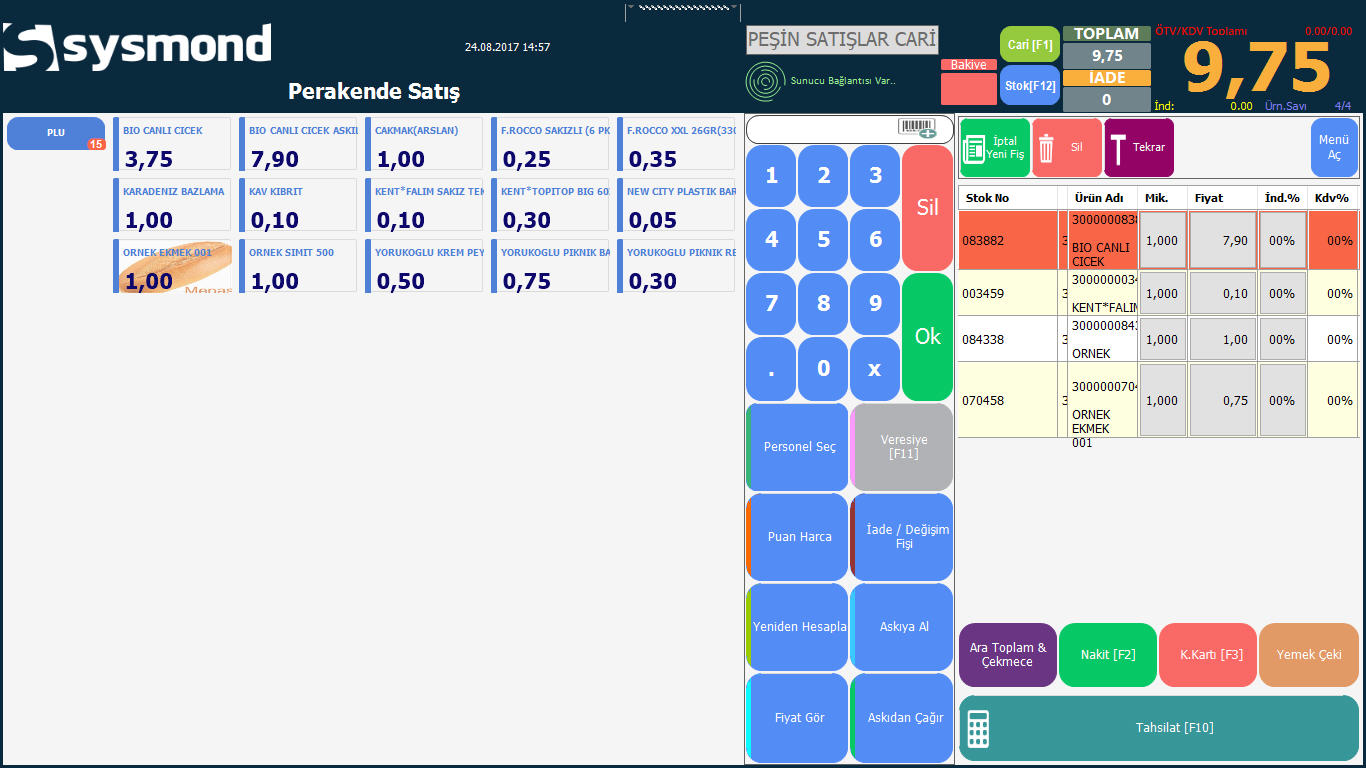This screenshot has width=1366, height=768.
Task: Add YORUKOGLU PIKNIK 0,30 product tile
Action: pyautogui.click(x=676, y=266)
